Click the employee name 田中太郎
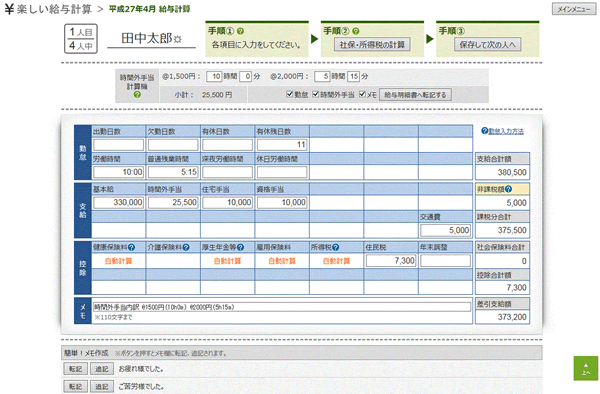The height and width of the screenshot is (394, 600). (x=147, y=38)
